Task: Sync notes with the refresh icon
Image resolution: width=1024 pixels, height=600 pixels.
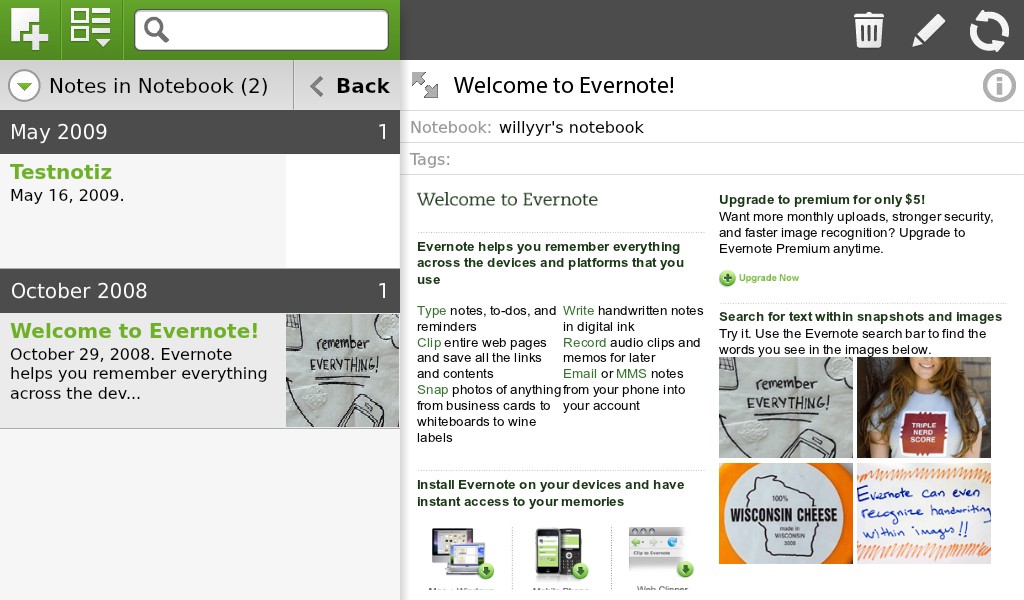Action: [989, 30]
